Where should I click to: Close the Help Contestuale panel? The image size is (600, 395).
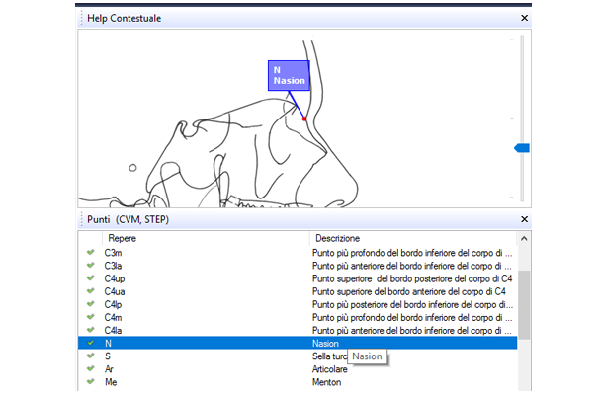524,18
